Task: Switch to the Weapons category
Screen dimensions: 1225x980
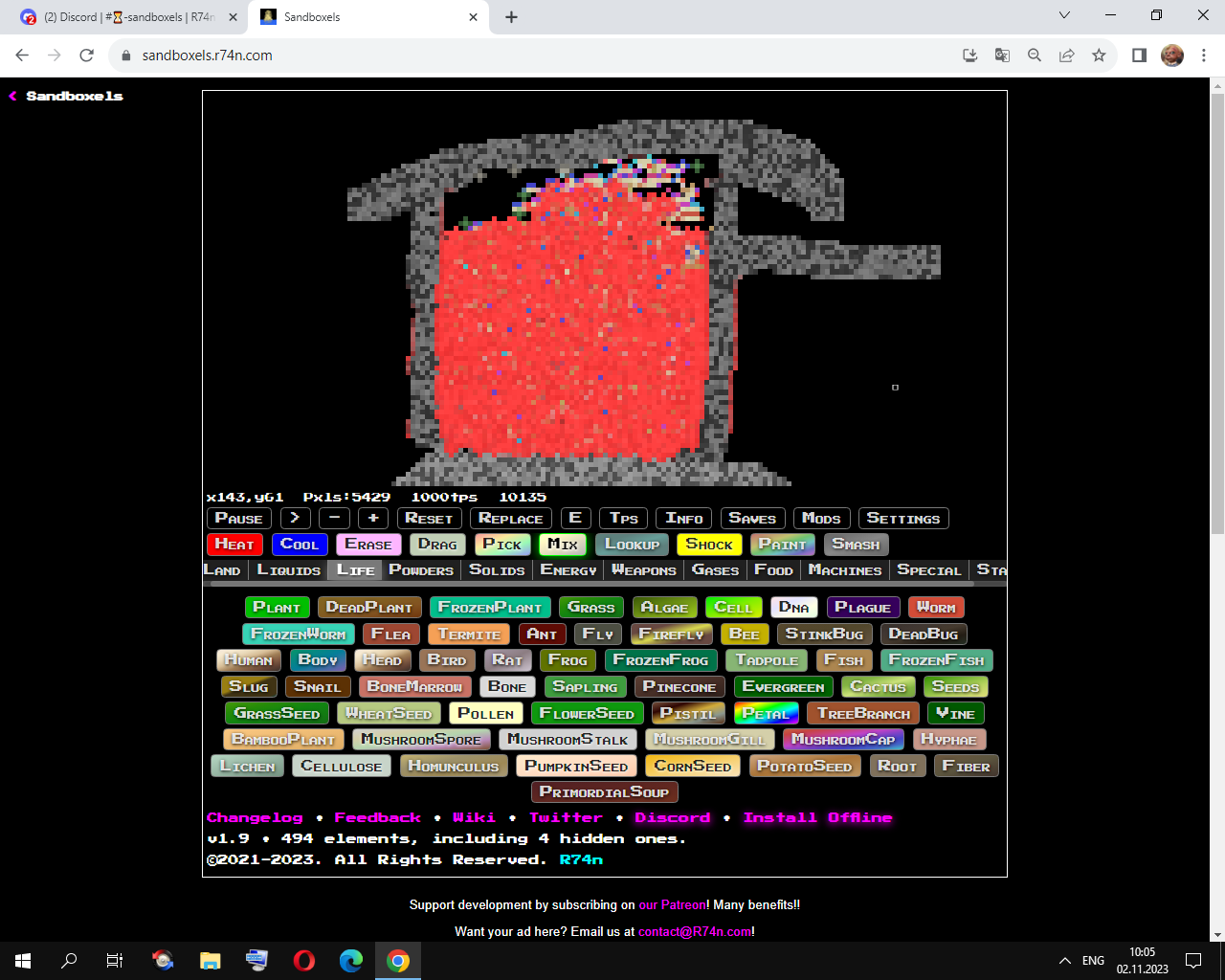Action: pyautogui.click(x=644, y=570)
